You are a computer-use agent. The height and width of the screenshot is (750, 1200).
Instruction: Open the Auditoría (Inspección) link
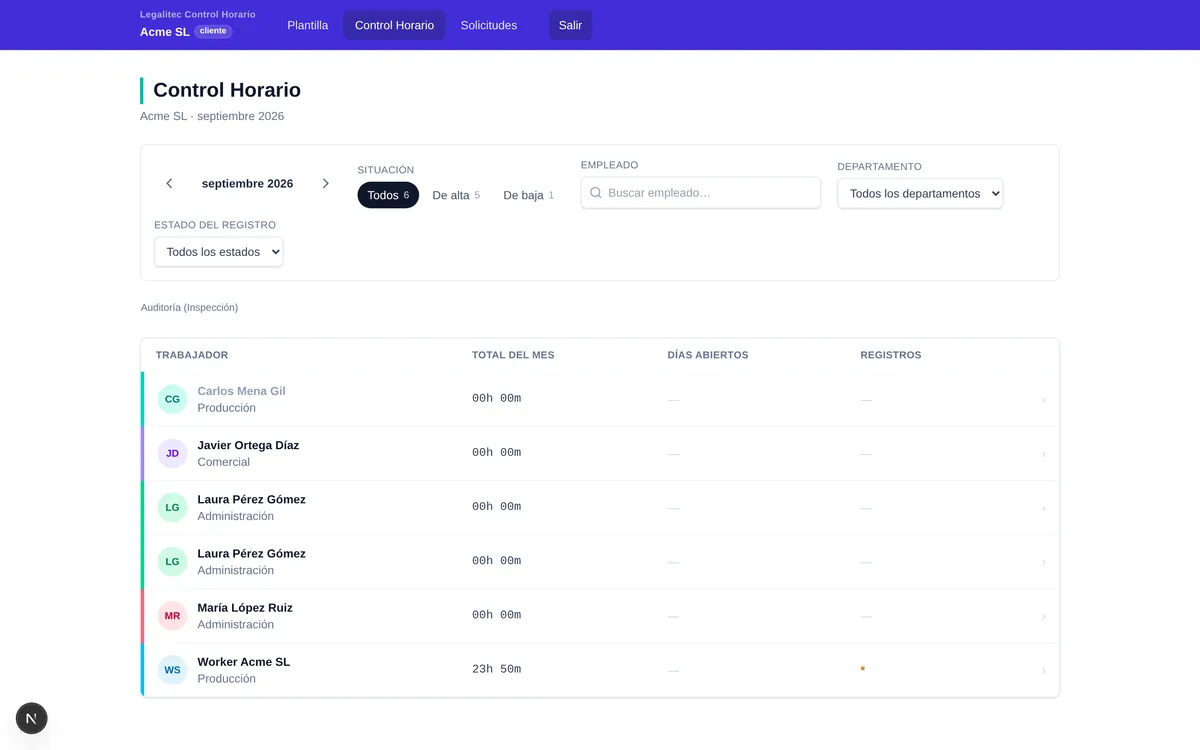(190, 307)
